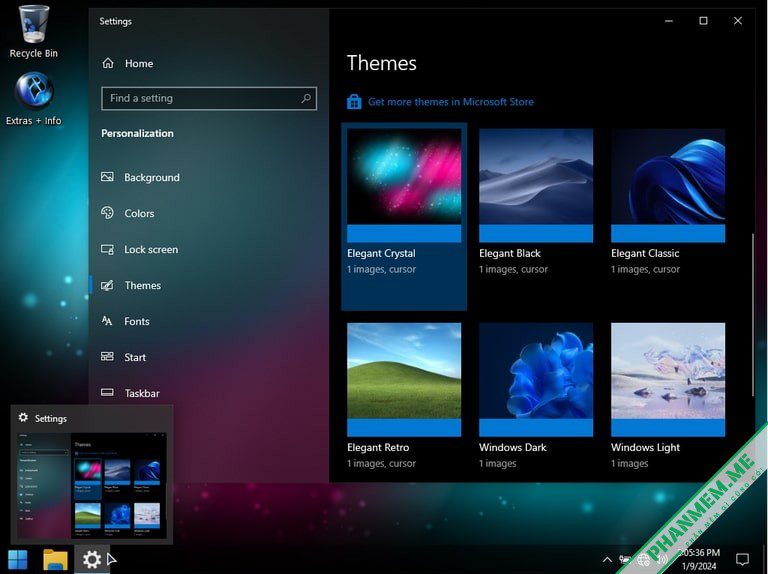Viewport: 768px width, 574px height.
Task: Close the Settings window
Action: pos(738,21)
